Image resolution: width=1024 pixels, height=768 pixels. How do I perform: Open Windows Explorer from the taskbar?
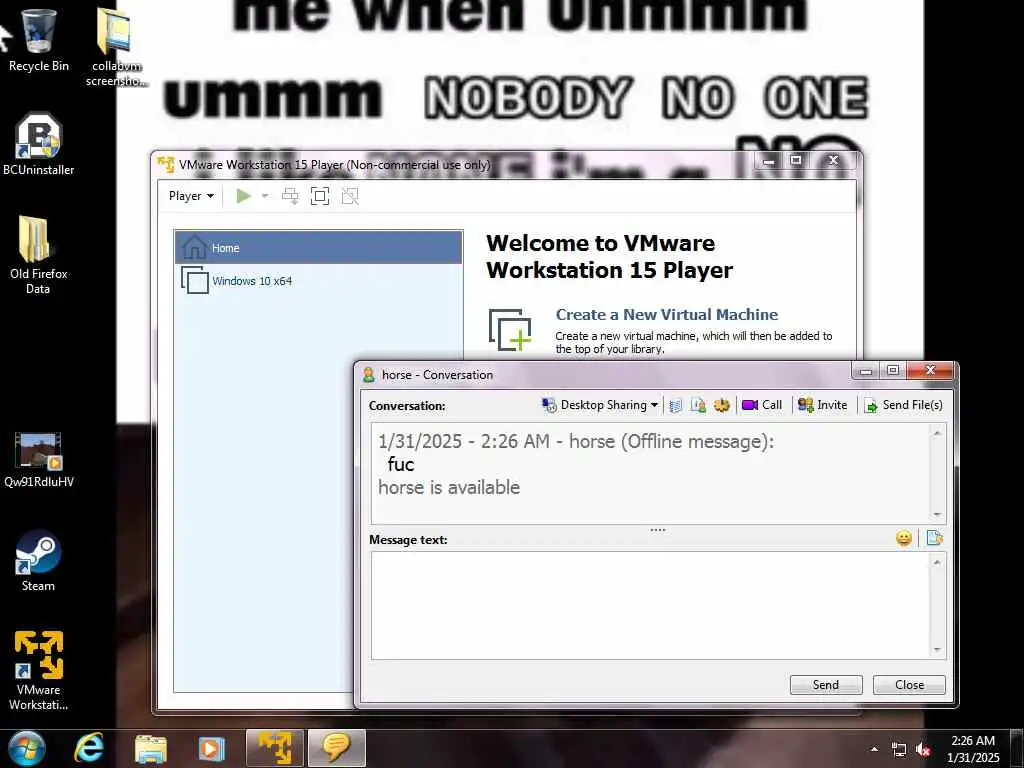pyautogui.click(x=151, y=748)
